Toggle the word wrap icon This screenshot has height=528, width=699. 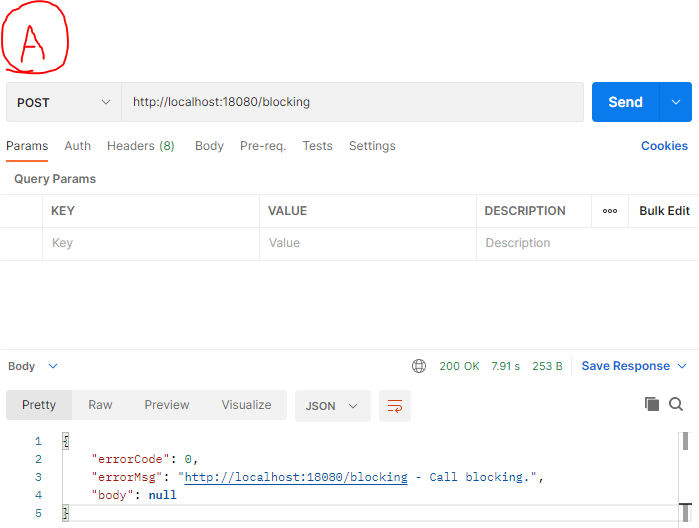pyautogui.click(x=395, y=406)
